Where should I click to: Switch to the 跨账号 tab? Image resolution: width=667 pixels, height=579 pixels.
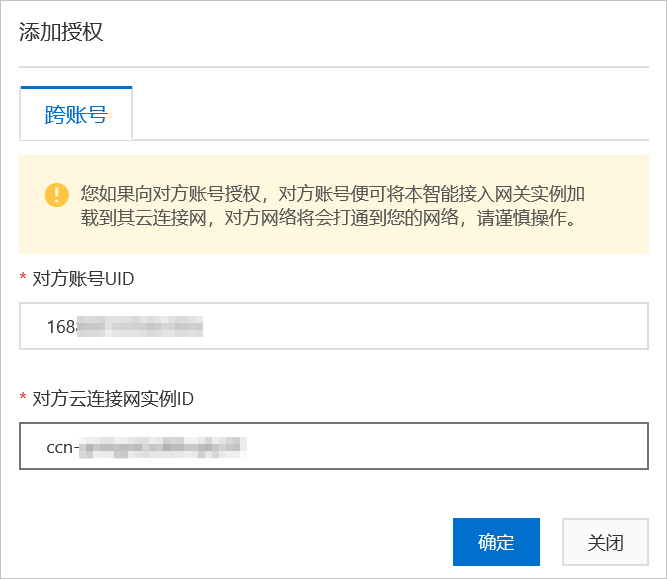tap(76, 114)
